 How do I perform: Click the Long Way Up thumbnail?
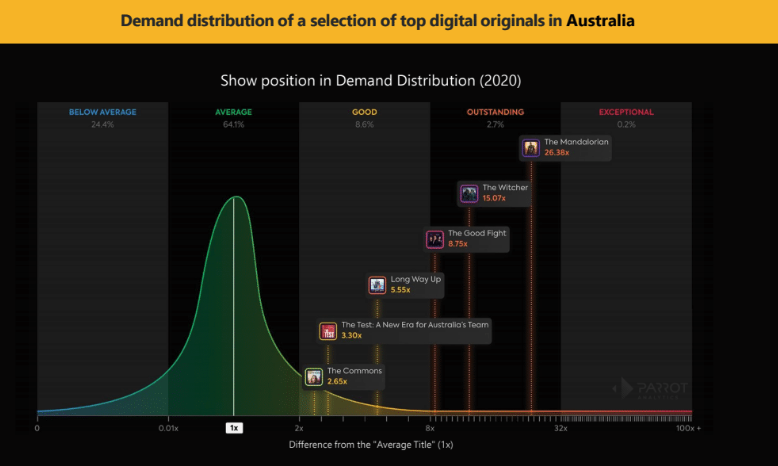point(377,285)
